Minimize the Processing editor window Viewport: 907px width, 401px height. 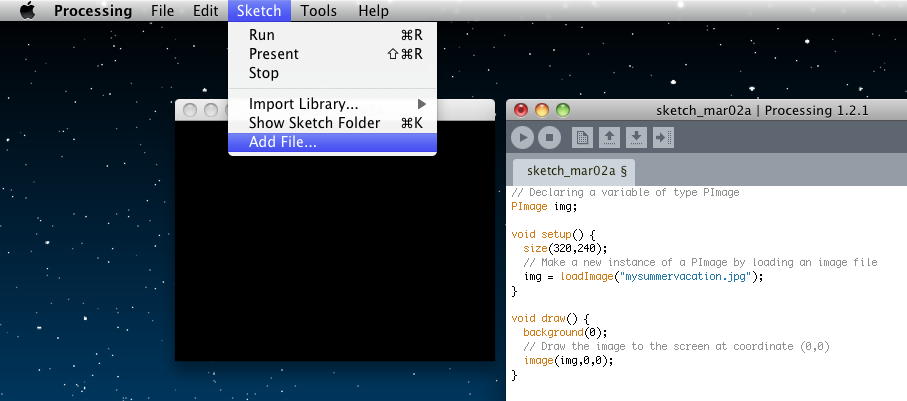point(542,110)
